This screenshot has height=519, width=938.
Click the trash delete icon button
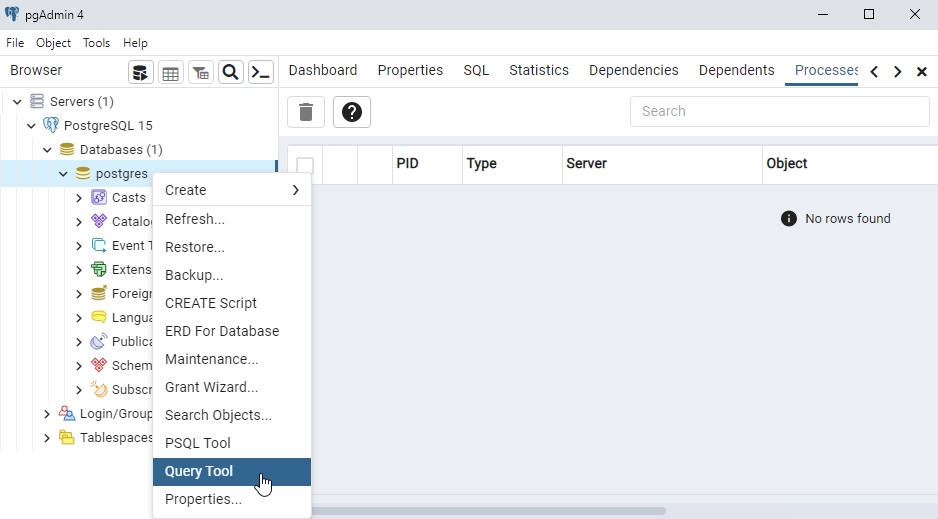306,112
